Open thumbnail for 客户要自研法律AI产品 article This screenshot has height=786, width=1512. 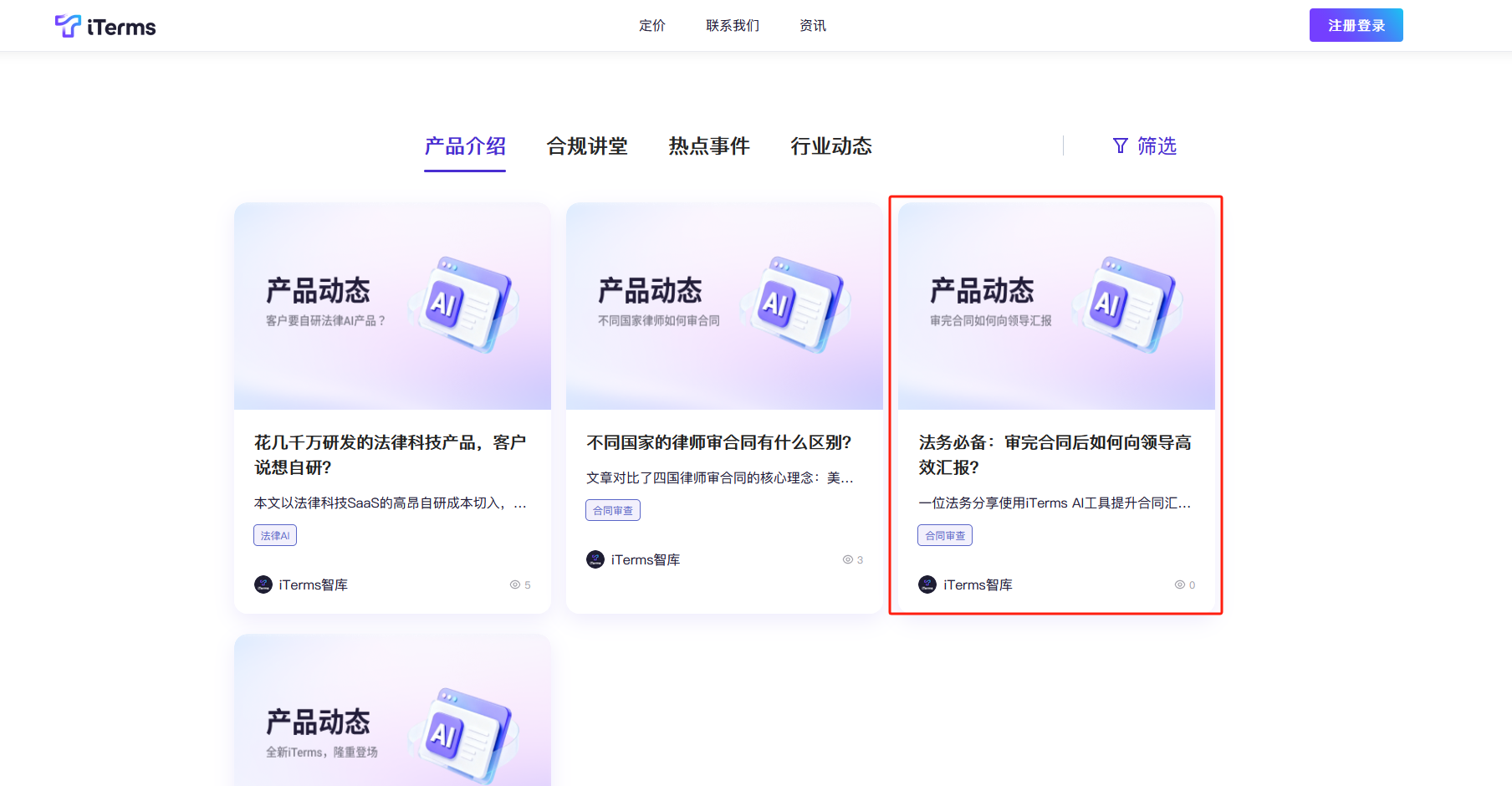coord(392,306)
